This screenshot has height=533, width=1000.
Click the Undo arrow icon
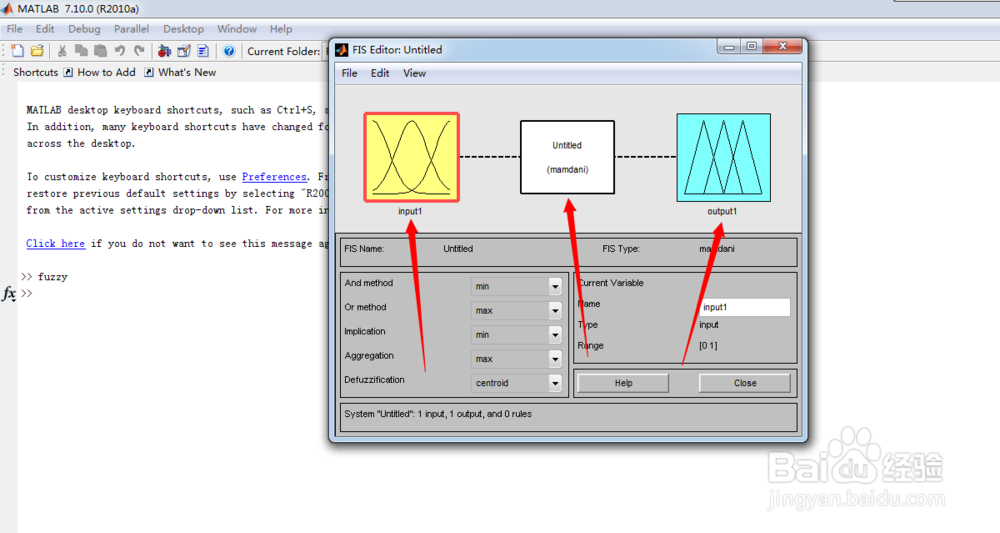pyautogui.click(x=119, y=51)
